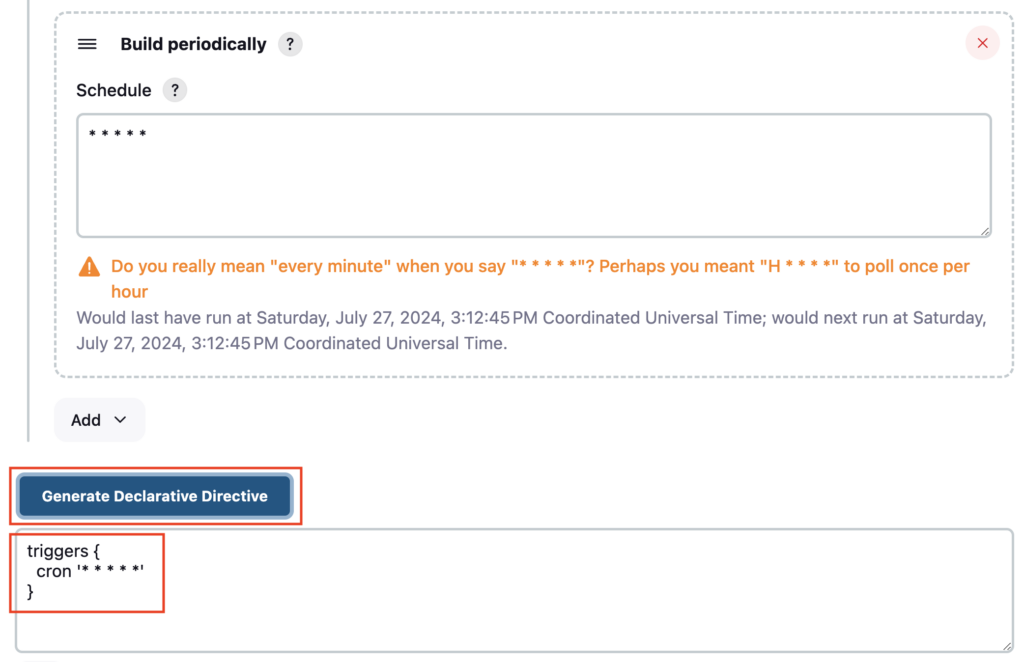Remove the Build periodically trigger
The width and height of the screenshot is (1024, 662).
[982, 43]
